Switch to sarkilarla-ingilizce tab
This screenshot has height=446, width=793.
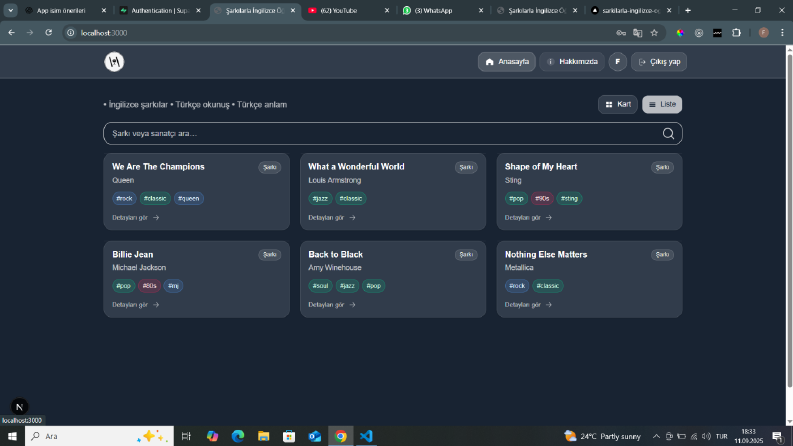[631, 10]
